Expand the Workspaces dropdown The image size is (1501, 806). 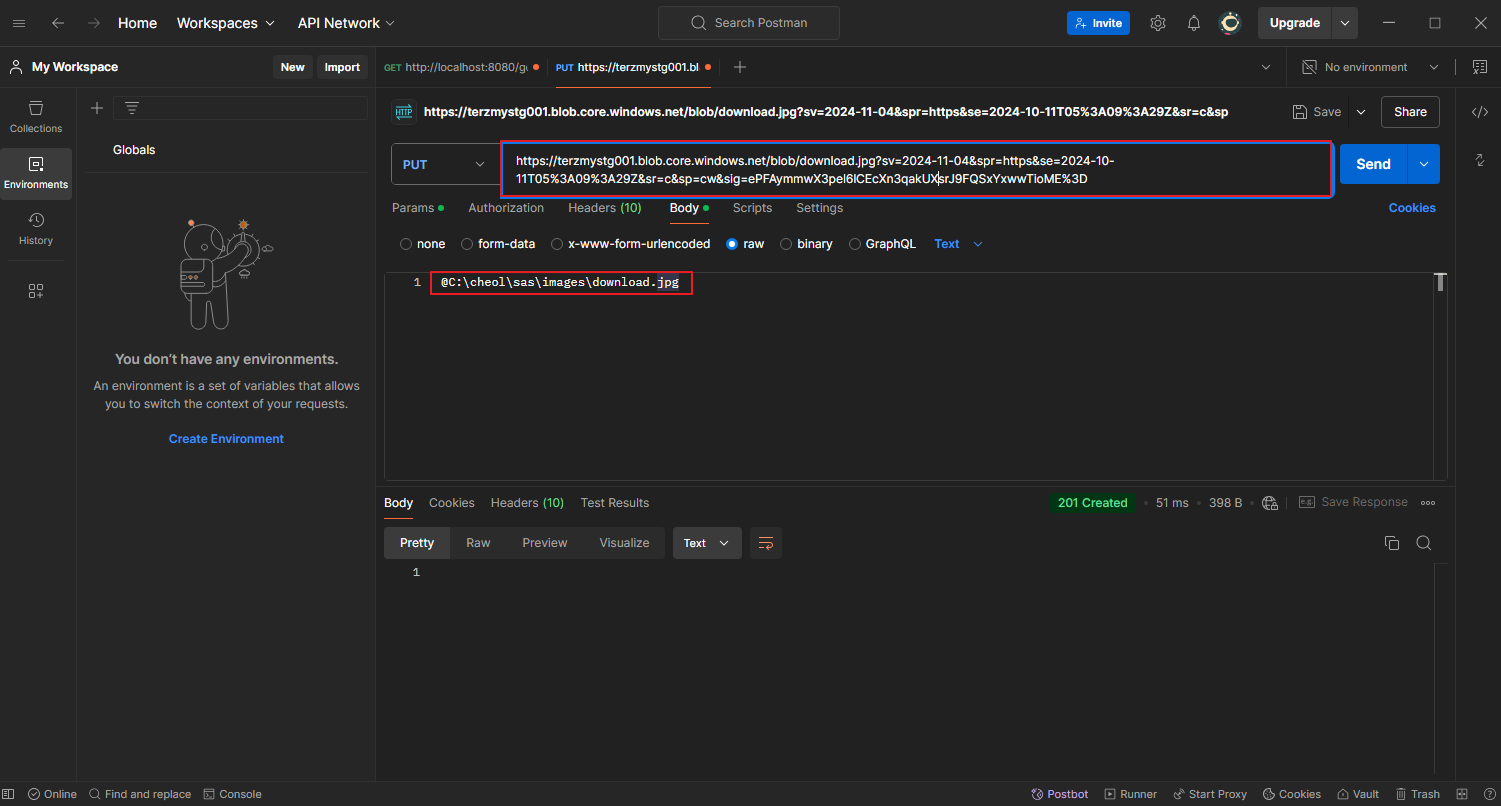pos(226,23)
